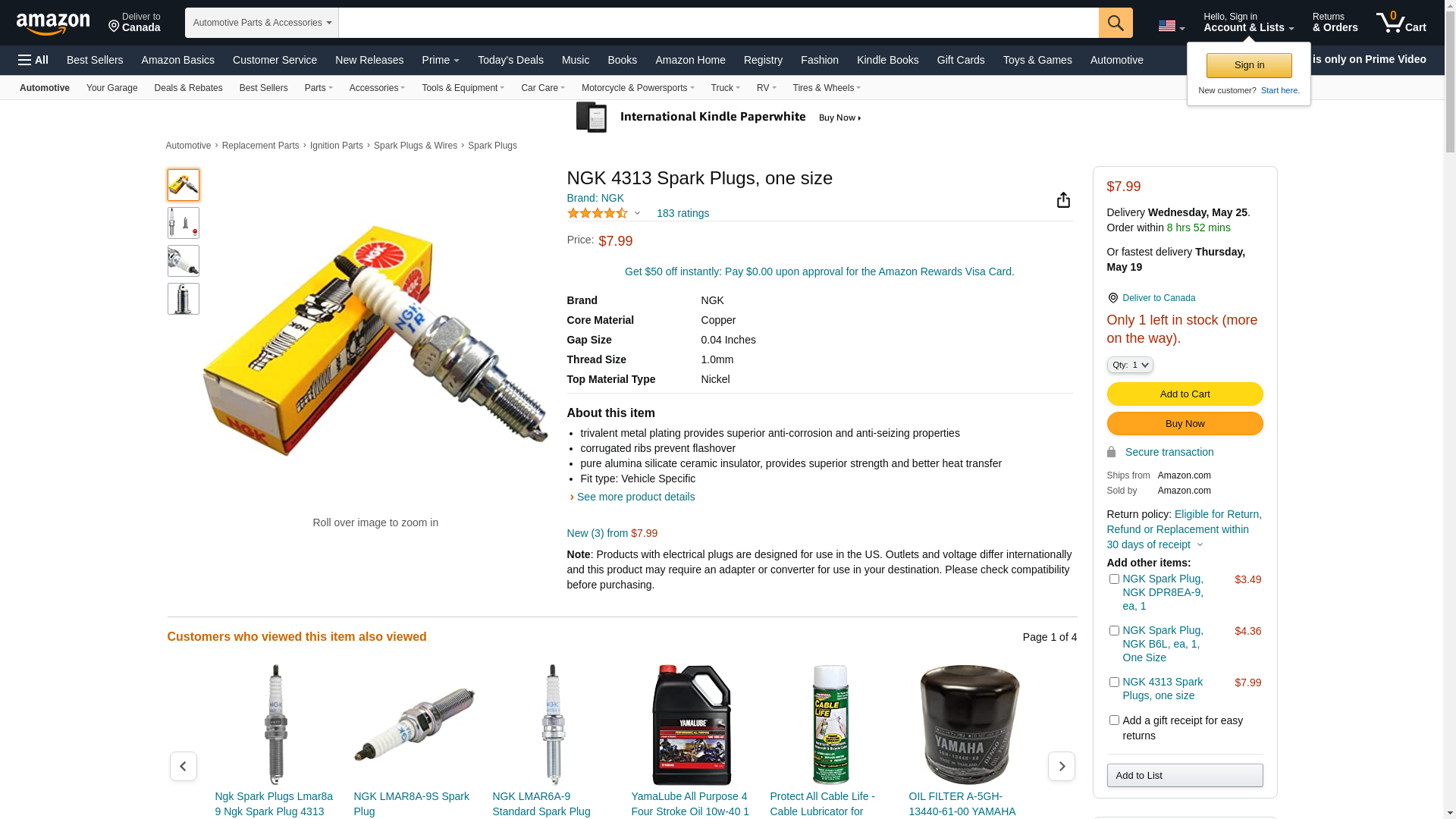The height and width of the screenshot is (819, 1456).
Task: Click into the search text field
Action: point(718,23)
